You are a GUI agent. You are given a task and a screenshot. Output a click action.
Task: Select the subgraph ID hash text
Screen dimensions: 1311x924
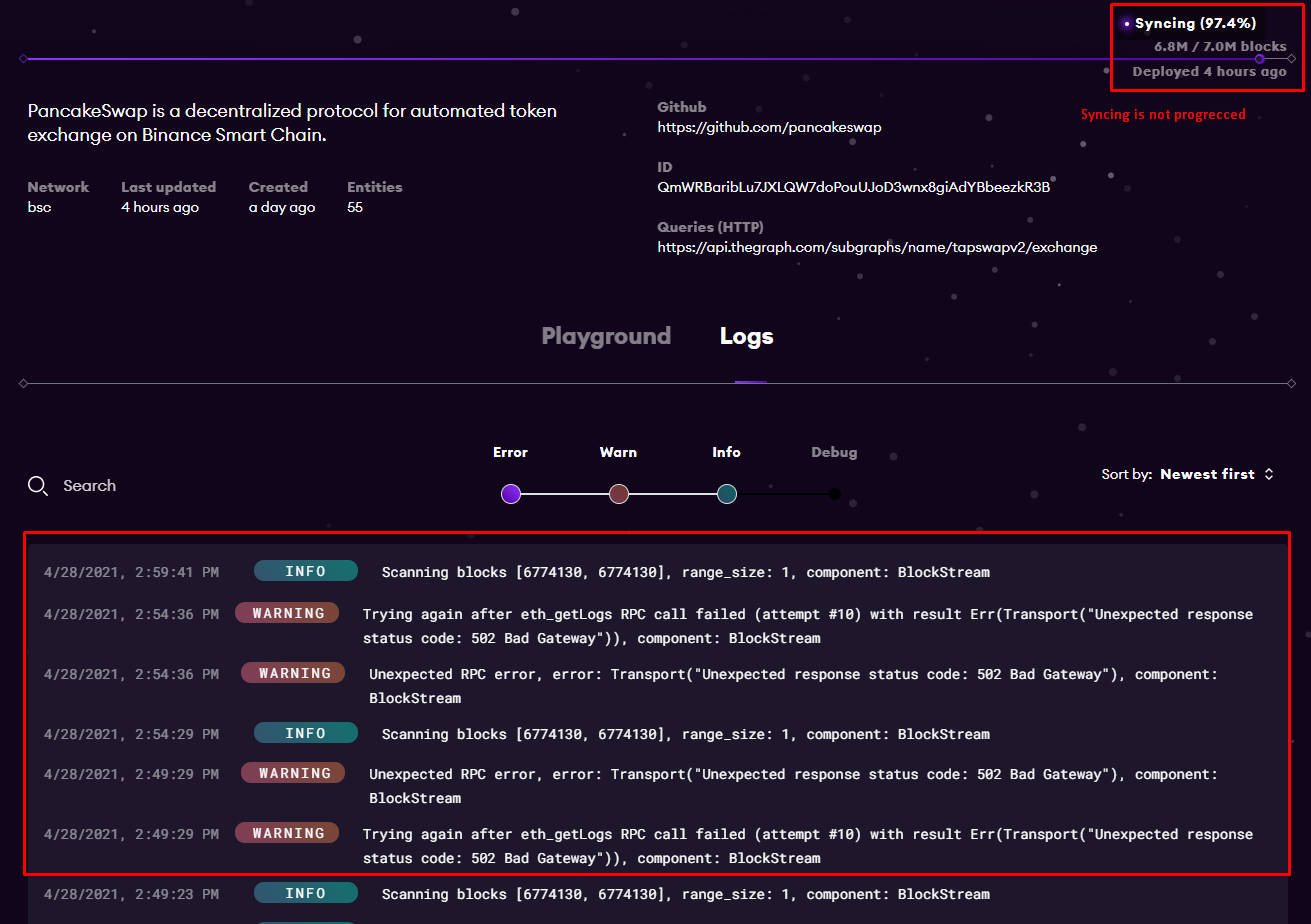point(853,187)
